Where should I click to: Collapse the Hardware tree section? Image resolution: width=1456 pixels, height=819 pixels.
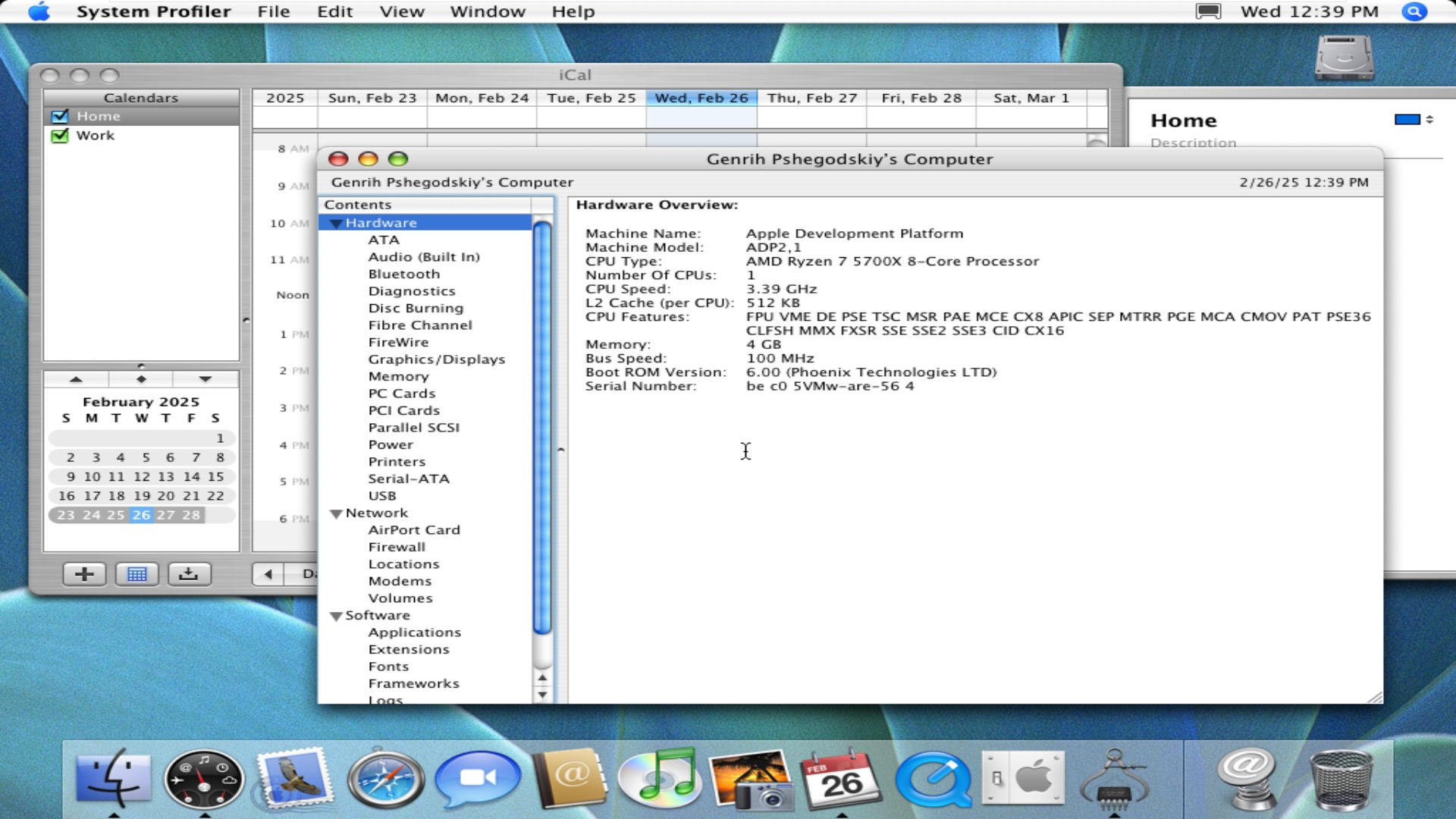click(x=336, y=224)
